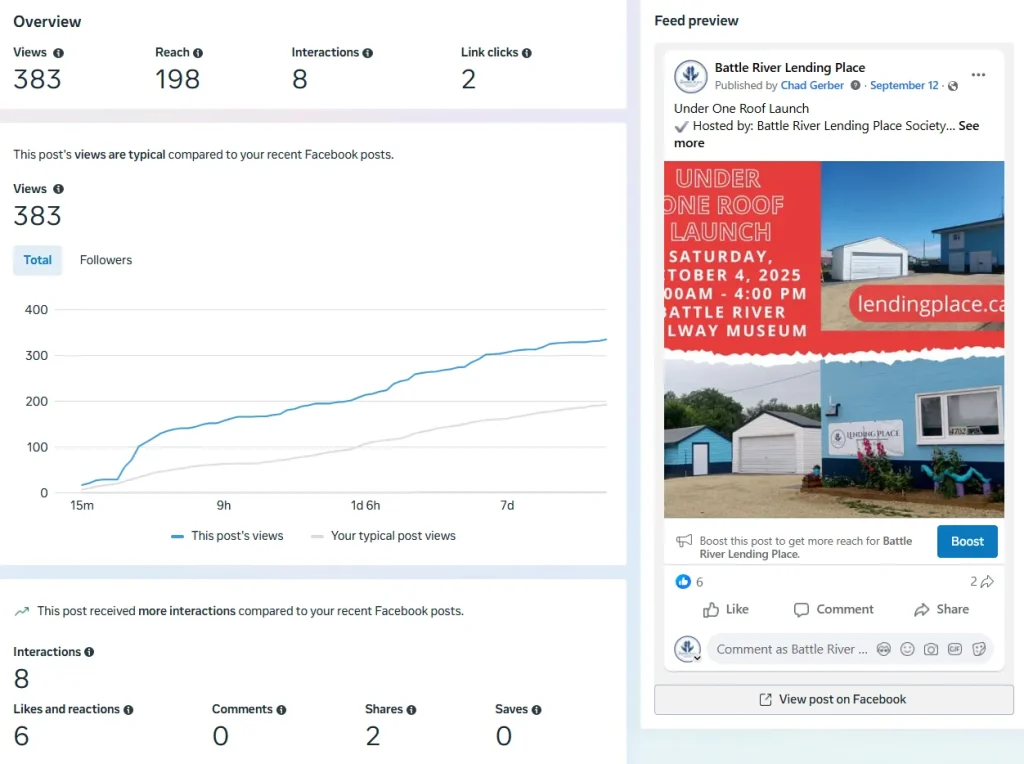Insert a GIF in the comment

[x=955, y=649]
